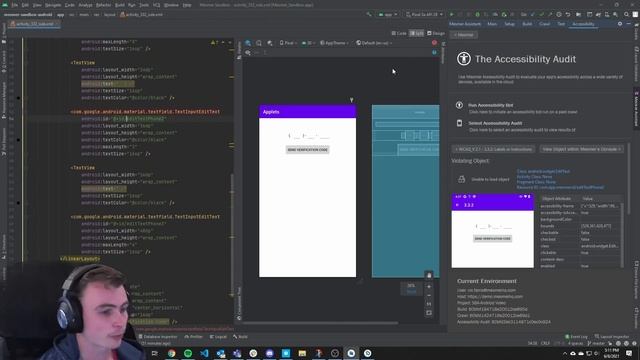Click the Undo arrow toolbar icon
This screenshot has width=640, height=360.
[568, 14]
